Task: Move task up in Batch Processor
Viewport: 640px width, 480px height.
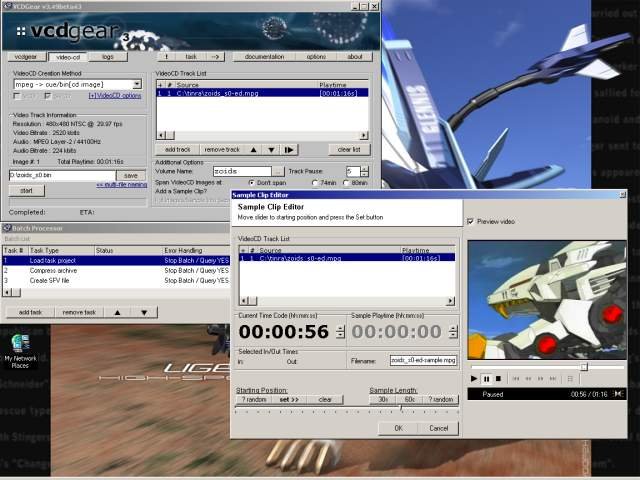Action: click(x=118, y=312)
